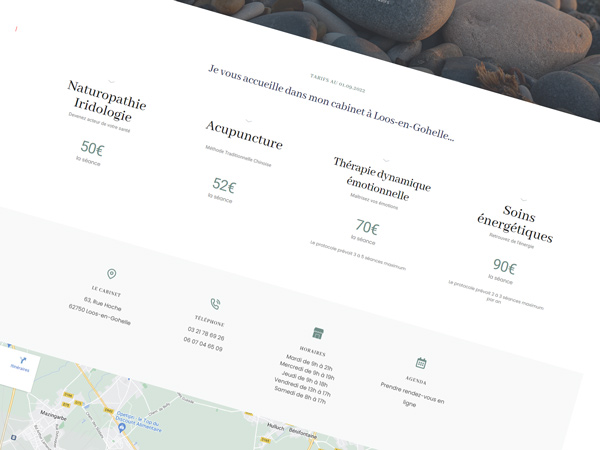Click the shop icon above Horaires

[x=318, y=333]
